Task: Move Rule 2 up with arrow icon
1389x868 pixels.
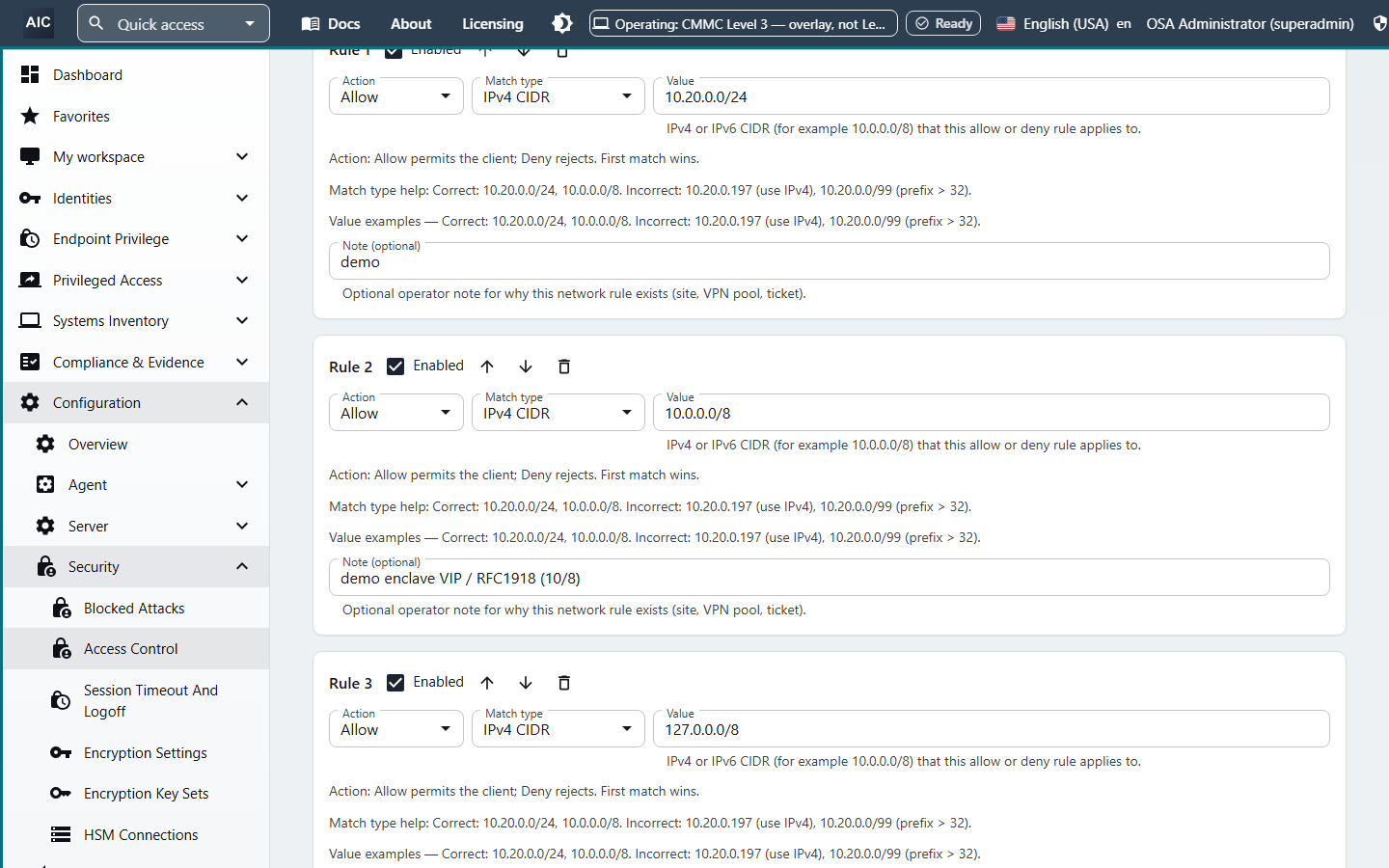Action: pos(487,366)
